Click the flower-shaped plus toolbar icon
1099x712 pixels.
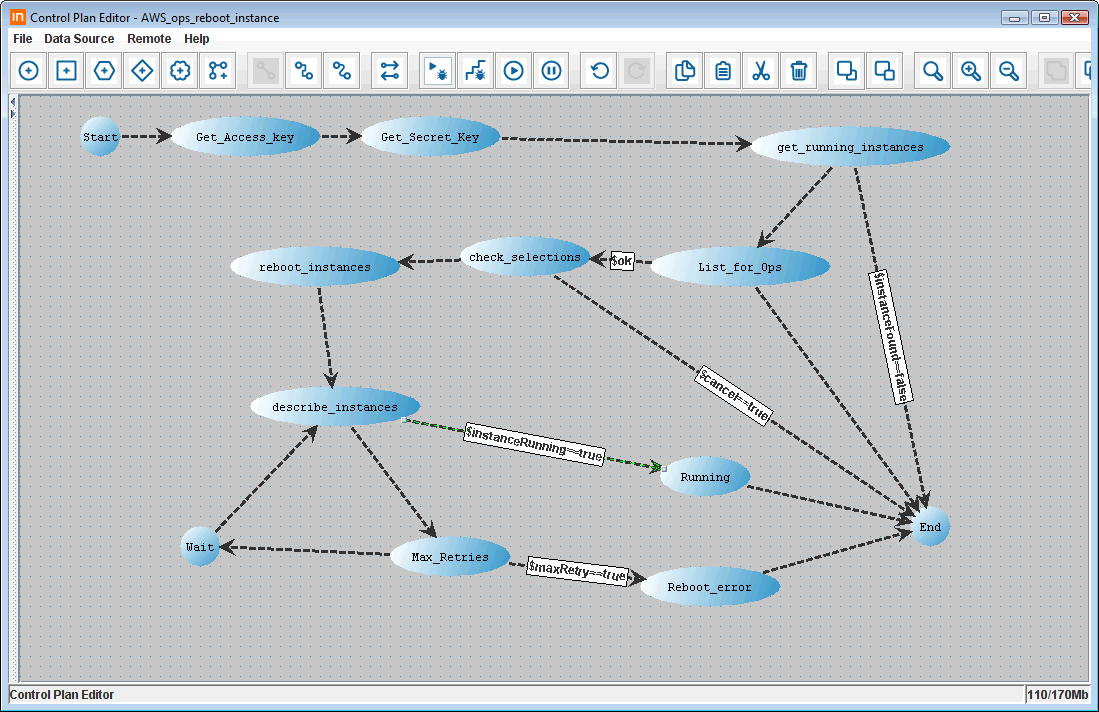pos(180,71)
